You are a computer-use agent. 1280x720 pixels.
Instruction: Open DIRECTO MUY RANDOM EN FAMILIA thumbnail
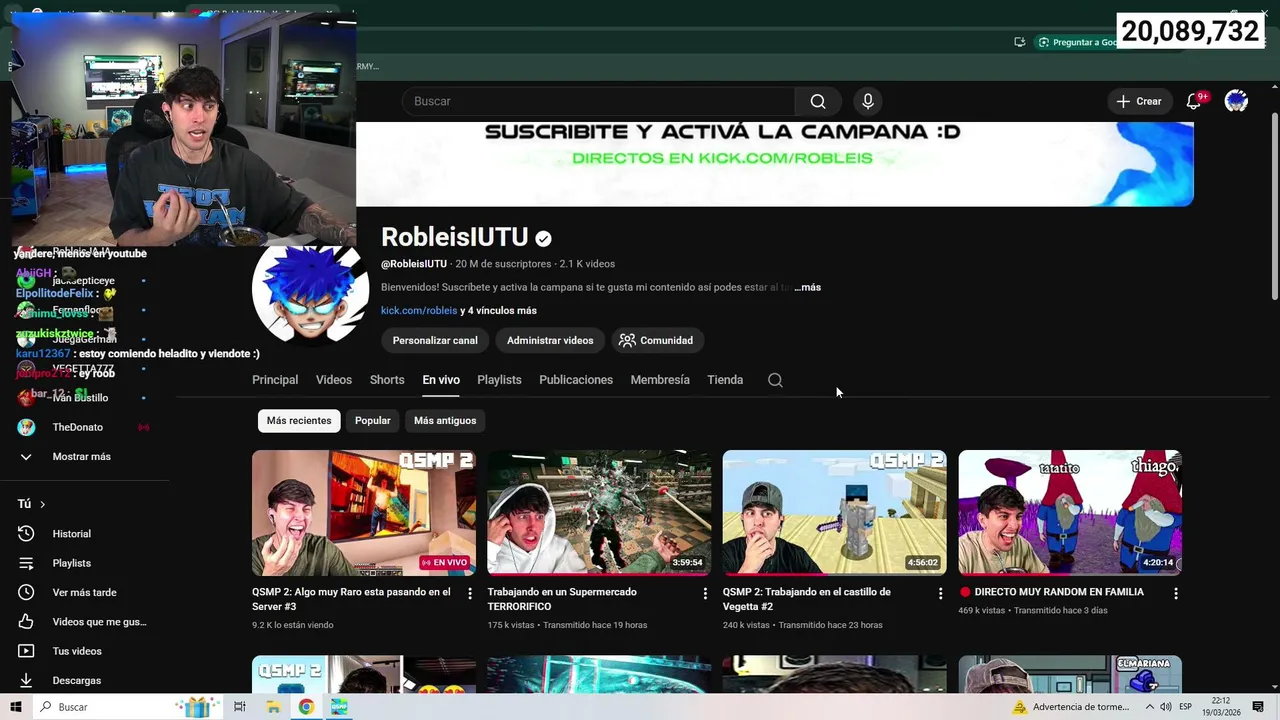(x=1070, y=513)
